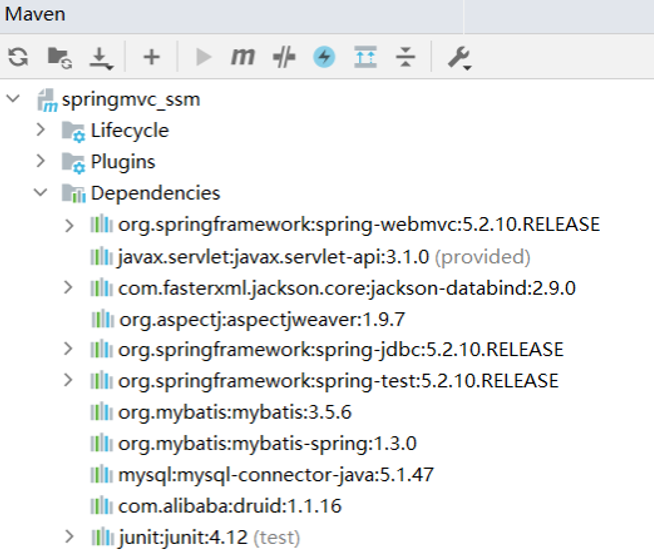
Task: Collapse the Dependencies node
Action: [x=40, y=192]
